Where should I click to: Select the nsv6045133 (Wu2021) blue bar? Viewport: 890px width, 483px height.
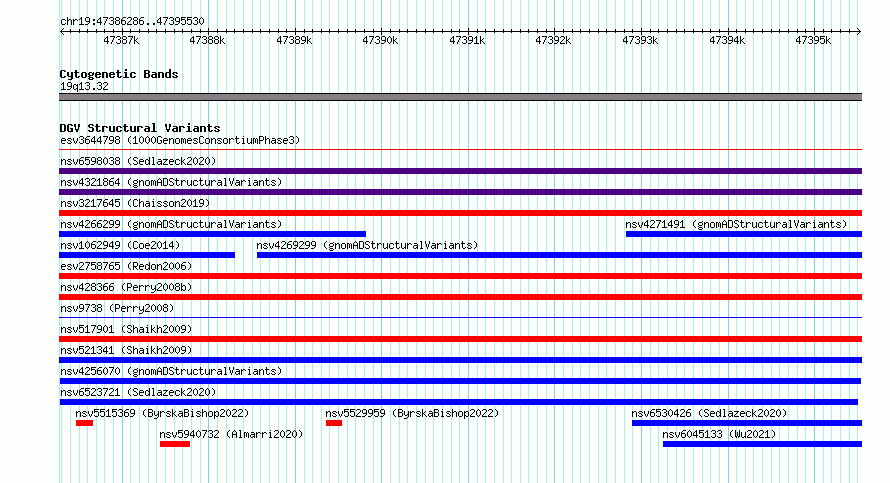tap(762, 444)
